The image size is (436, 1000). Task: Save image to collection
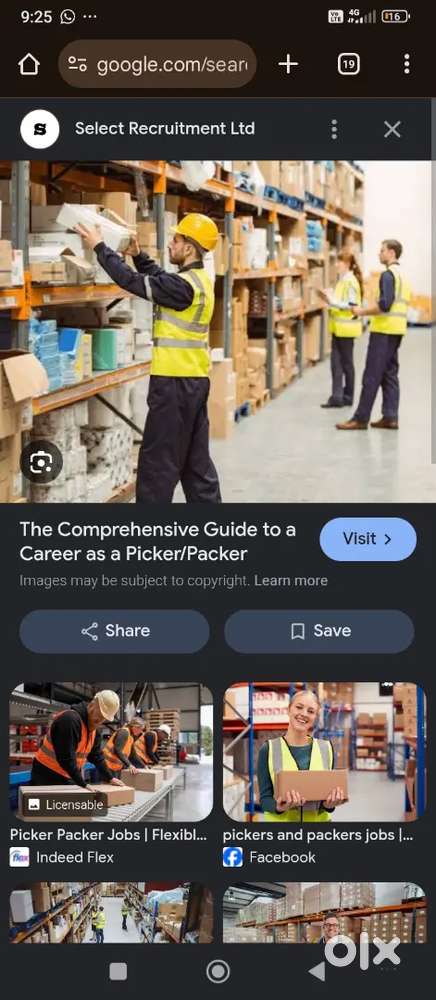pos(319,631)
